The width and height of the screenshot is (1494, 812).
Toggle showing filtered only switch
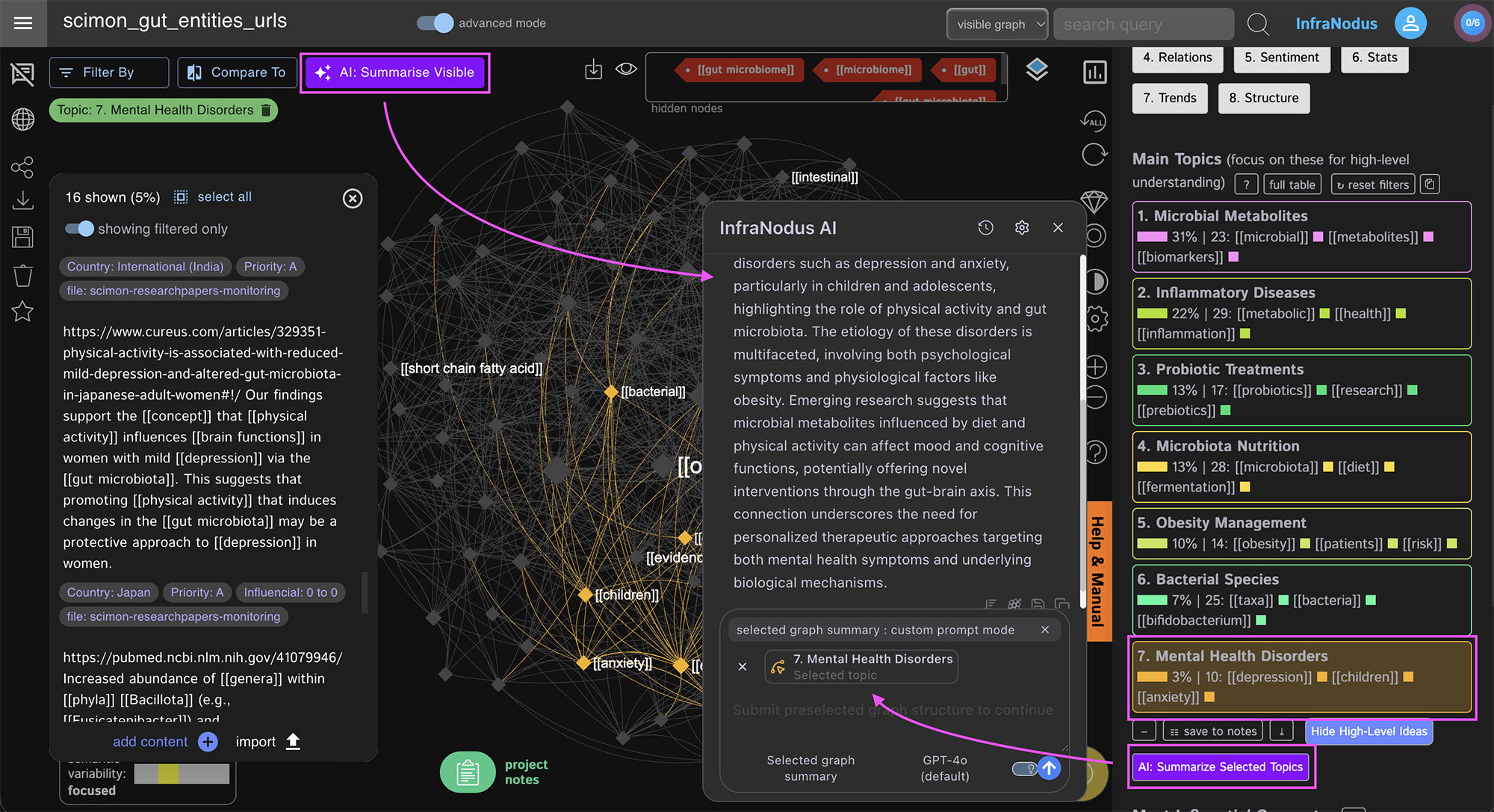coord(79,229)
